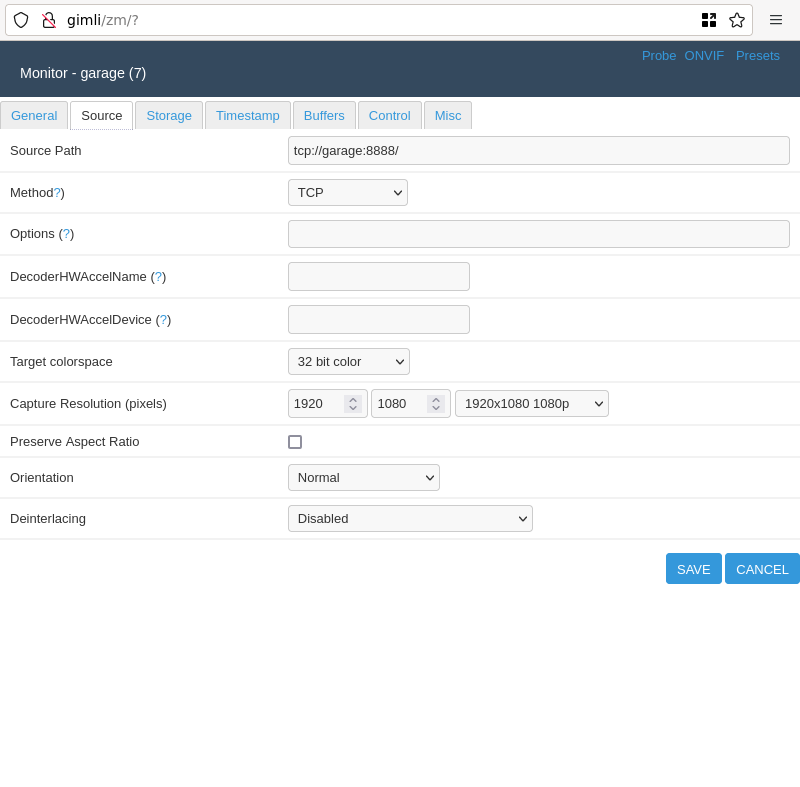Click the CANCEL button
This screenshot has width=800, height=787.
click(762, 569)
